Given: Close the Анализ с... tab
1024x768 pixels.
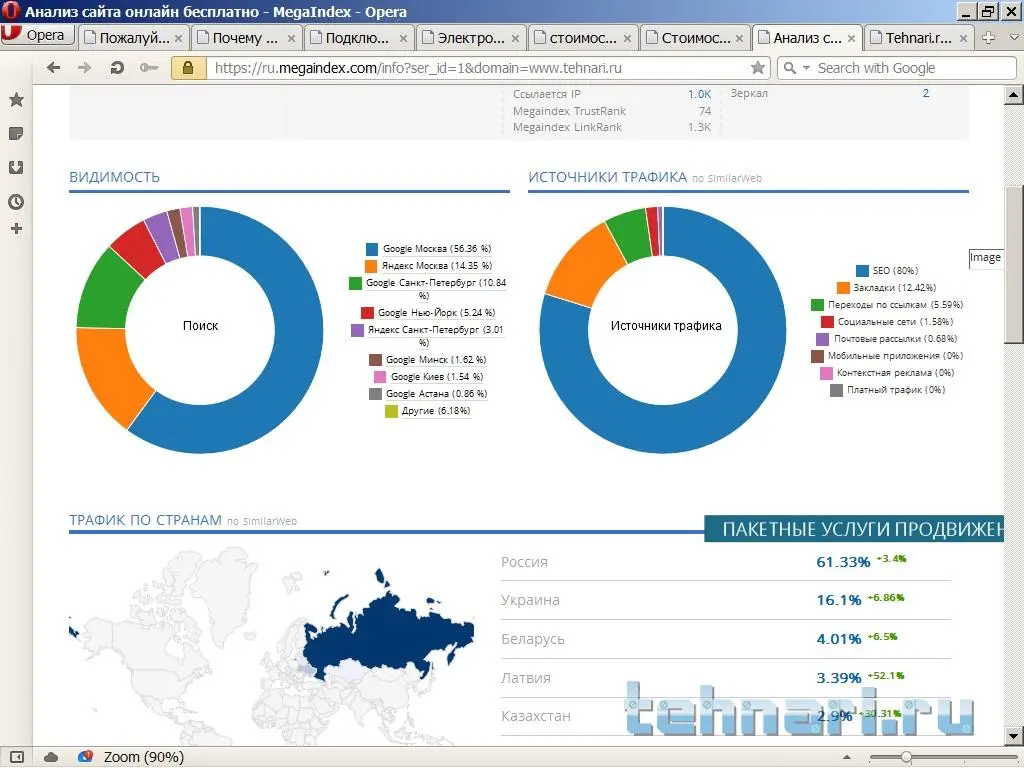Looking at the screenshot, I should point(852,39).
